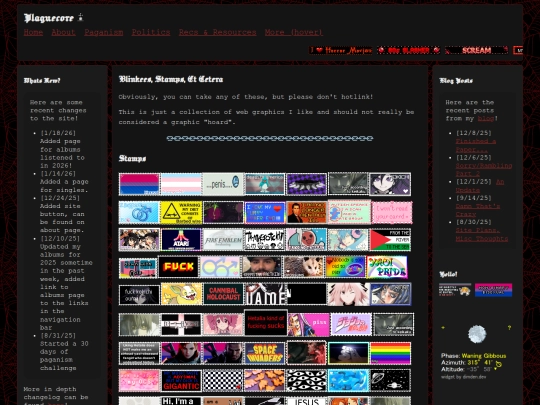Image resolution: width=540 pixels, height=405 pixels.
Task: Open 'Site Plans, Misc Thoughts' post
Action: click(x=481, y=235)
